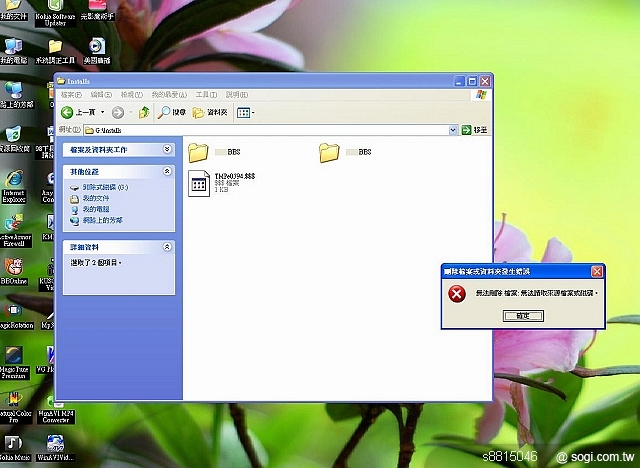This screenshot has width=640, height=468.
Task: Open the first BBS folder
Action: (x=198, y=152)
